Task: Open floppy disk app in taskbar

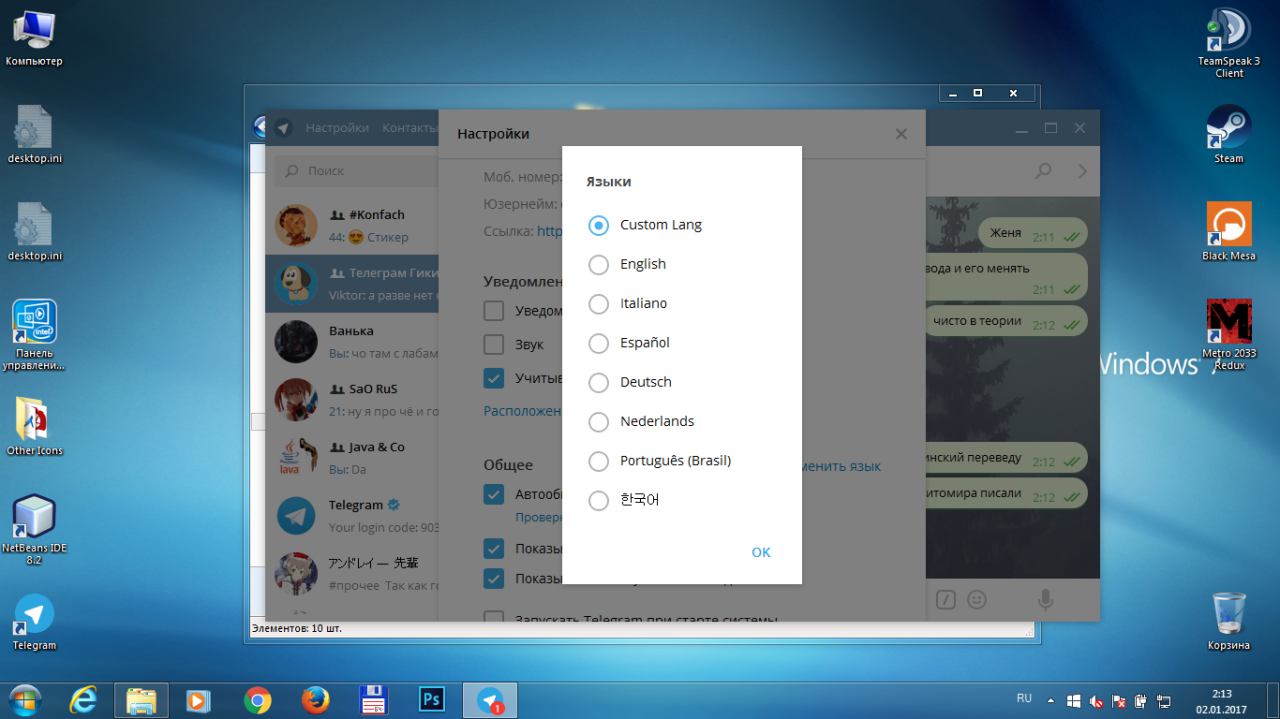Action: point(373,700)
